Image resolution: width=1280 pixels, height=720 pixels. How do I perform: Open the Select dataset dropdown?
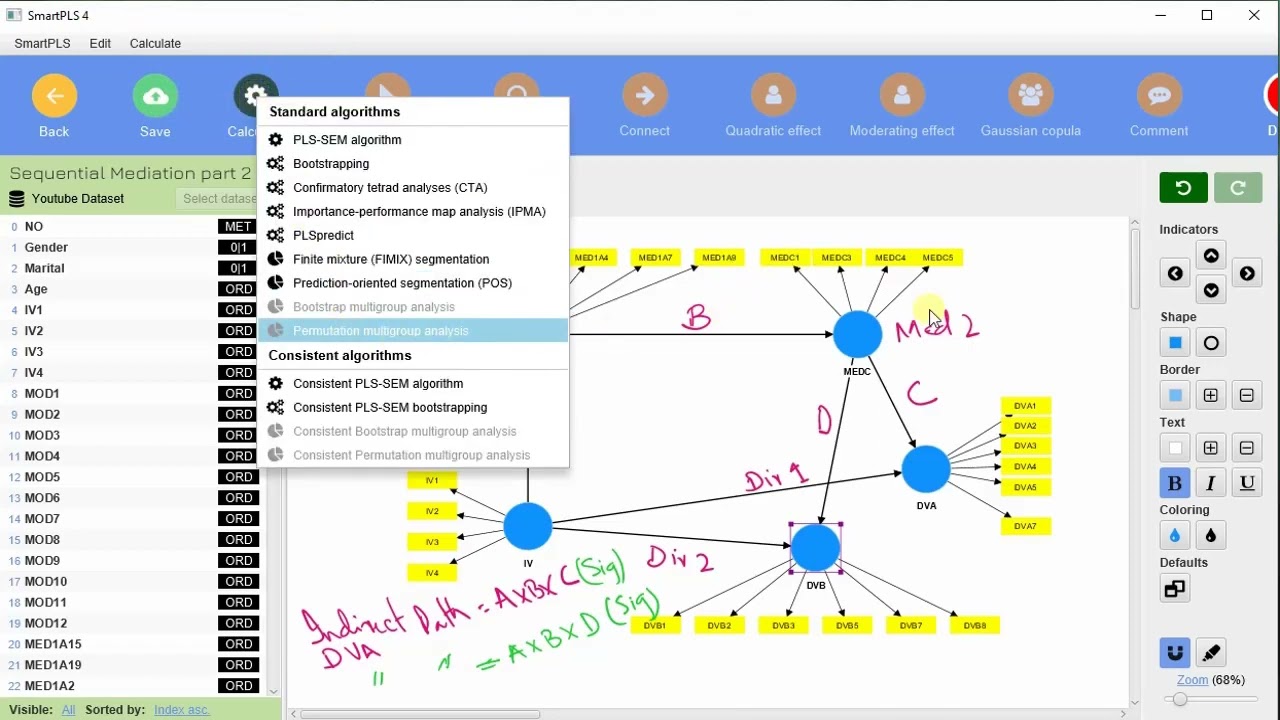pos(217,199)
